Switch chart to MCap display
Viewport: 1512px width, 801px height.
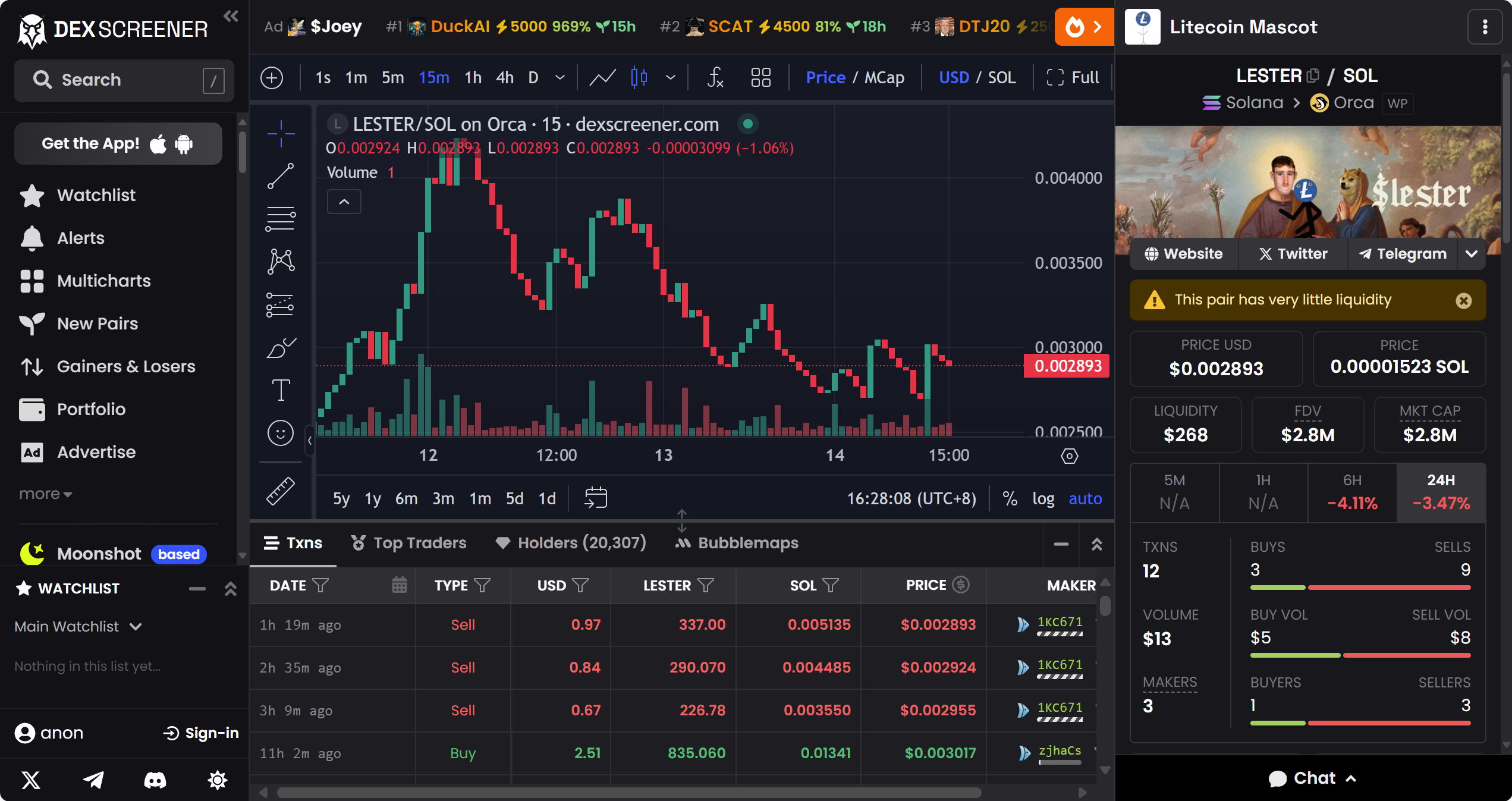884,78
